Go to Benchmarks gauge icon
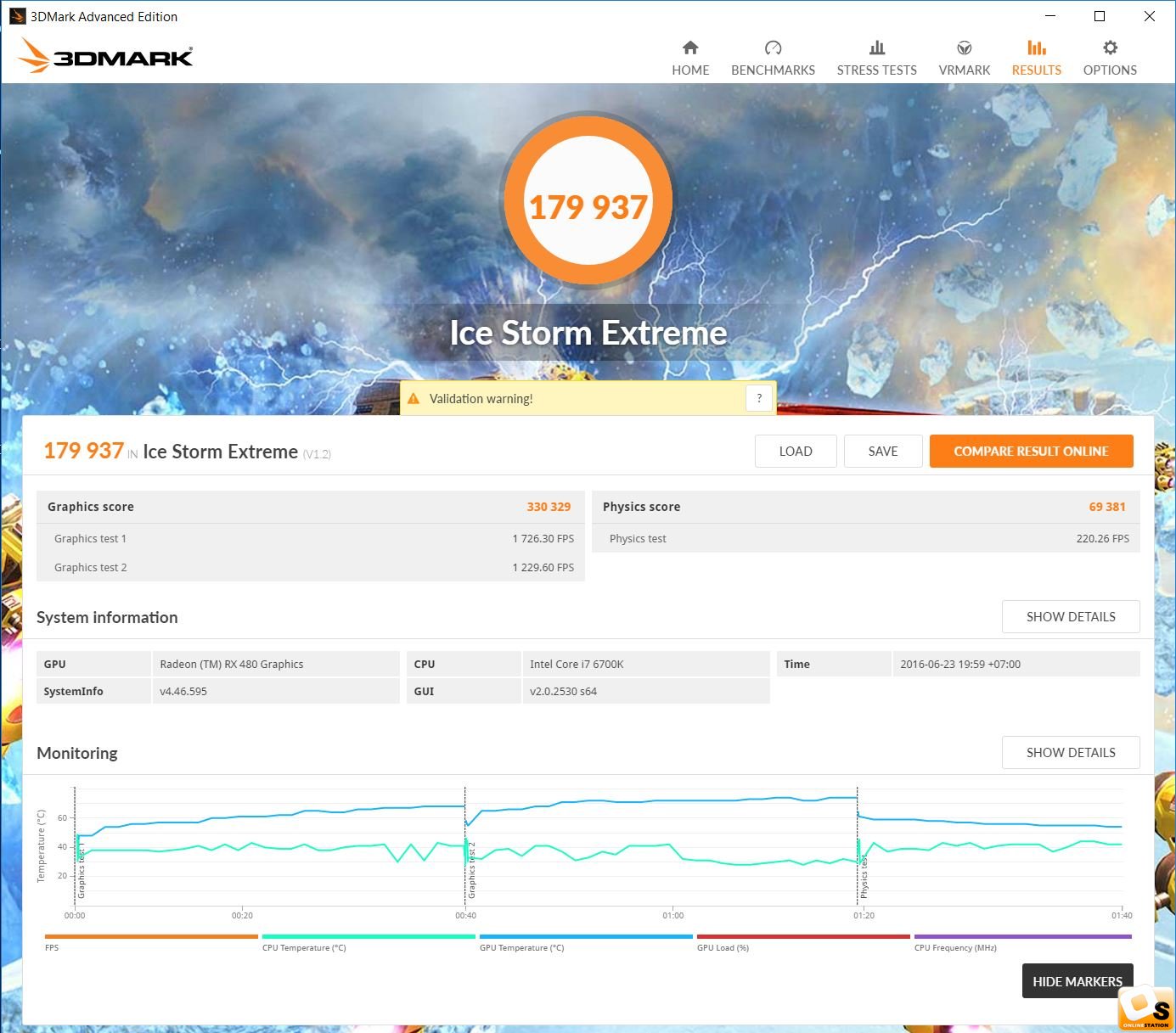Image resolution: width=1176 pixels, height=1033 pixels. pos(773,48)
